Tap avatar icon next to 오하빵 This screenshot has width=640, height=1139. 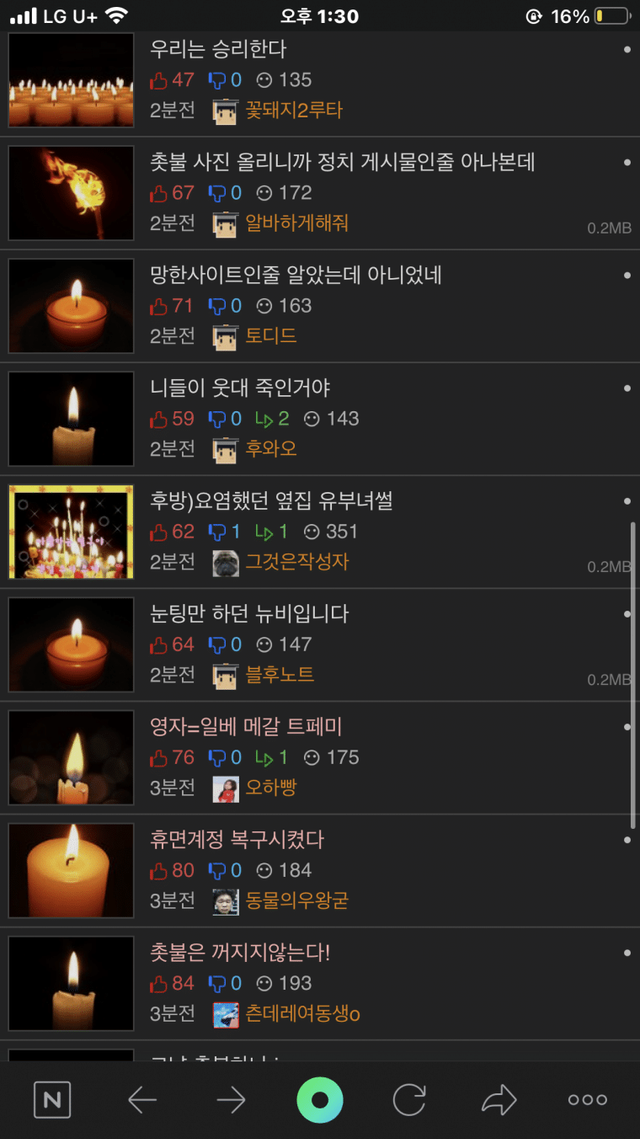click(x=226, y=789)
